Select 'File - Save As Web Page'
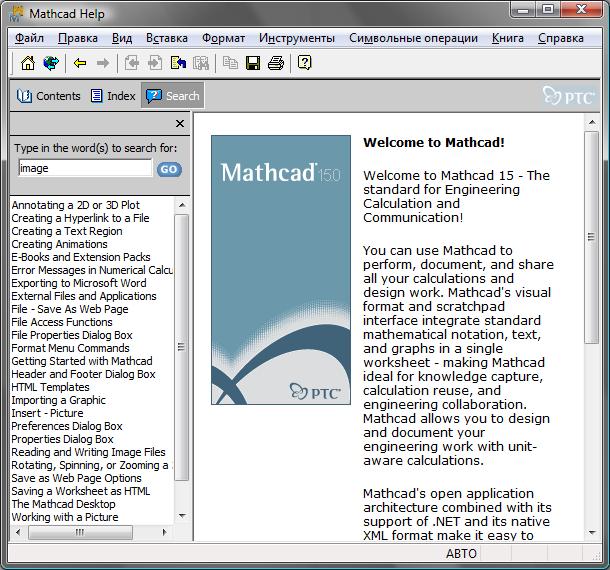Viewport: 610px width, 570px height. coord(70,309)
